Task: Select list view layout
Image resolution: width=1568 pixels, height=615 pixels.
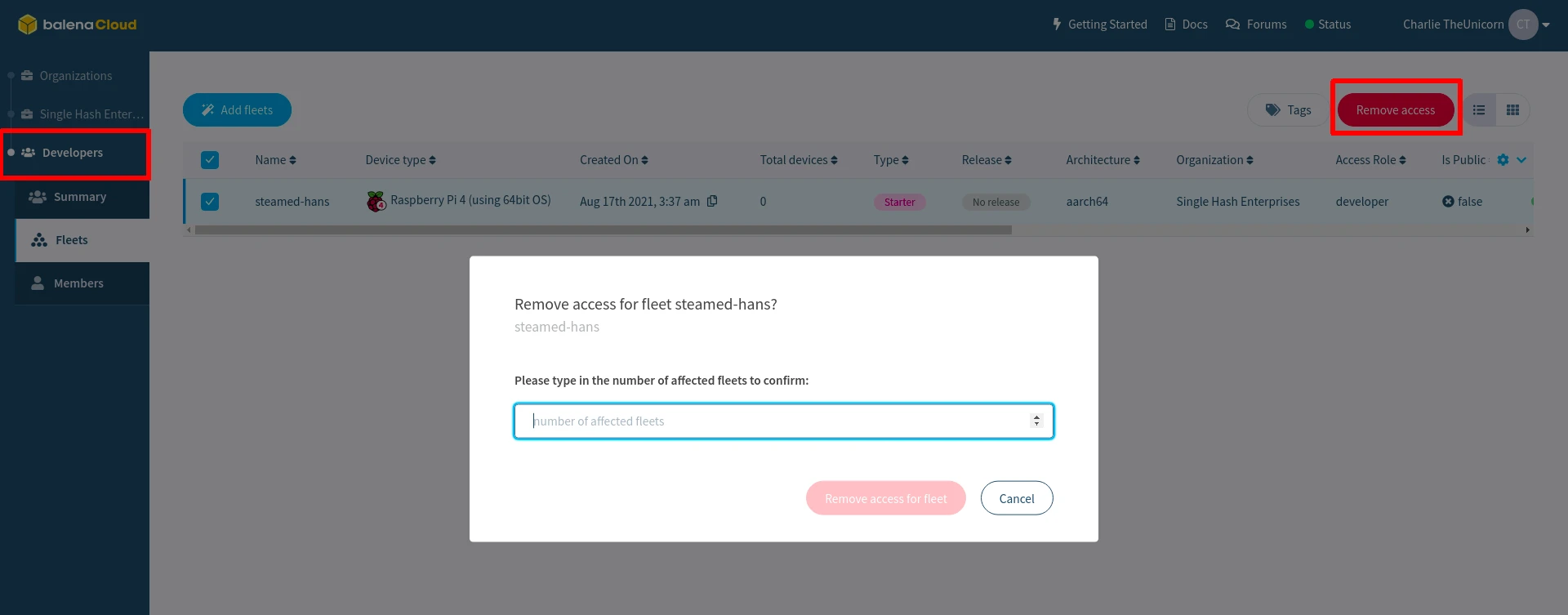Action: (1479, 109)
